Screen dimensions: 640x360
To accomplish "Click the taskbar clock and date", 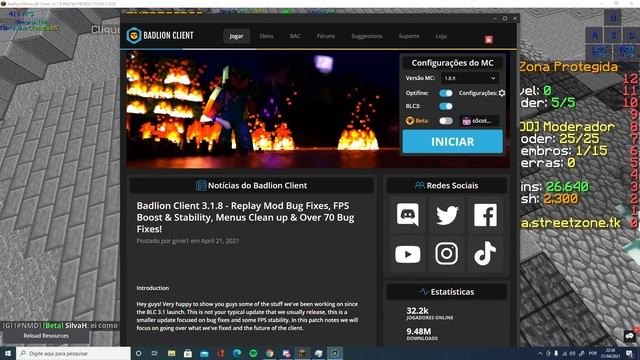I will click(x=611, y=353).
